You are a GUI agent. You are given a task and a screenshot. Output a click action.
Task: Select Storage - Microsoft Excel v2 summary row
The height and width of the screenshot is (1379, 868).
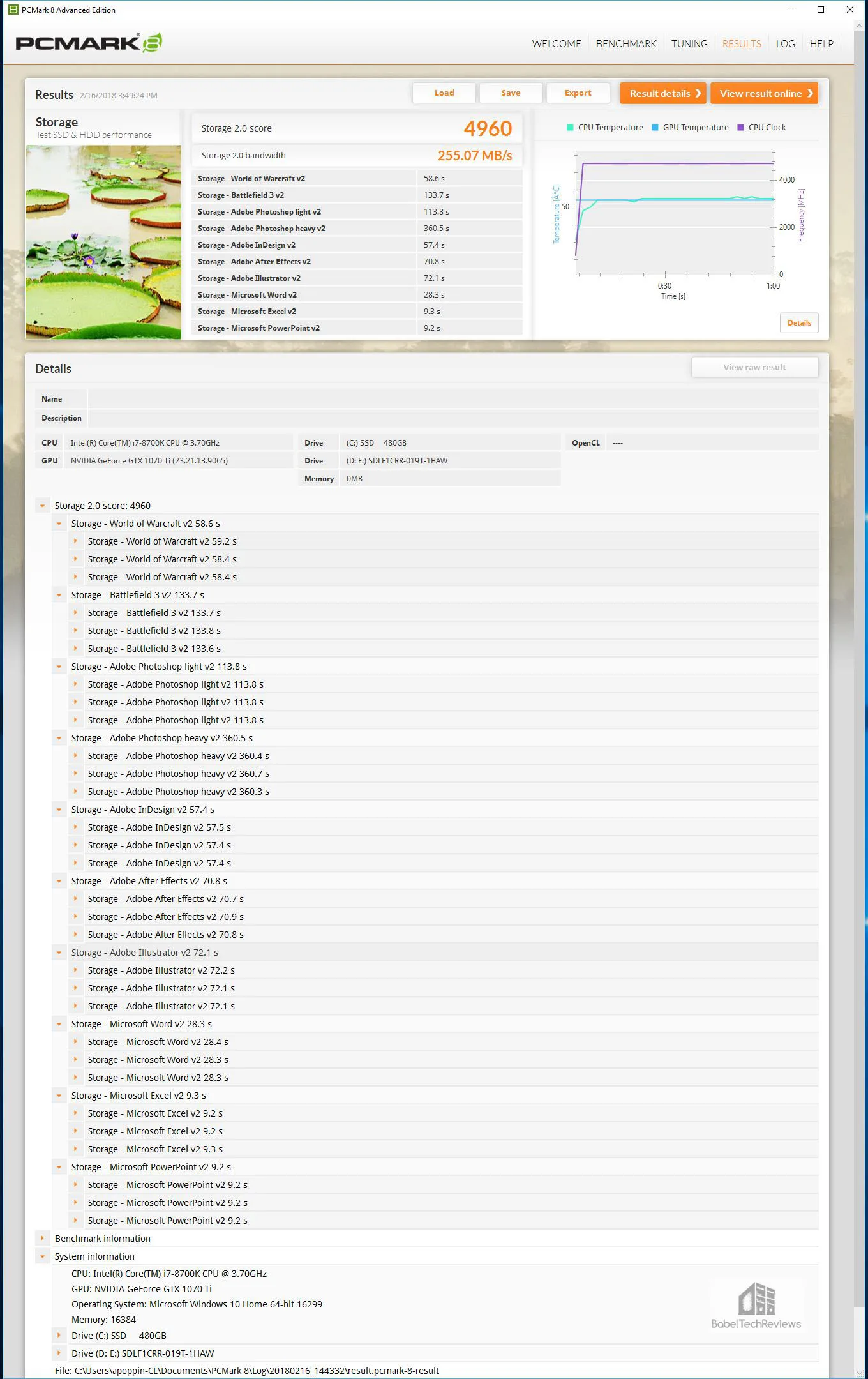point(357,312)
